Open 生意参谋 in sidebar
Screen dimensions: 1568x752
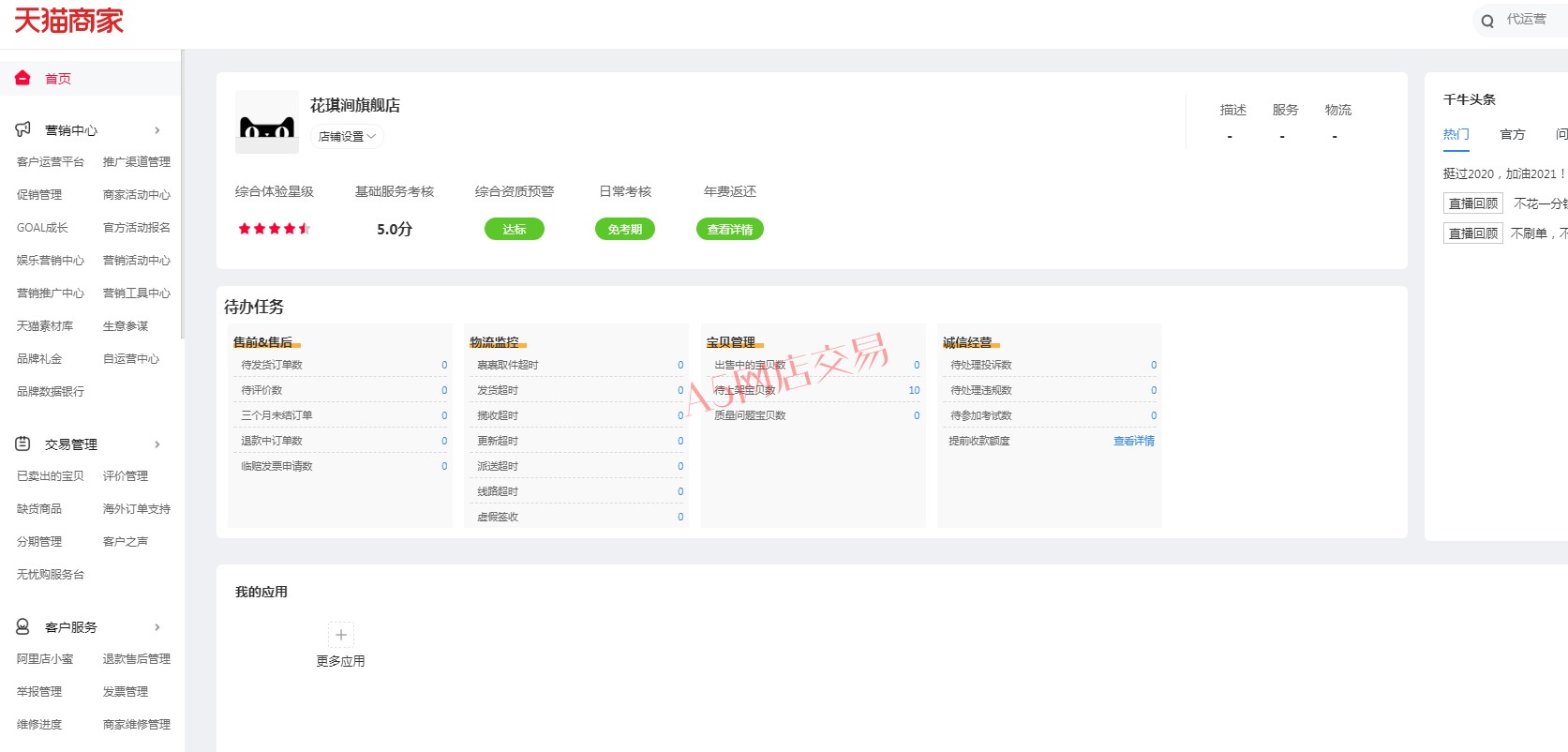point(126,326)
